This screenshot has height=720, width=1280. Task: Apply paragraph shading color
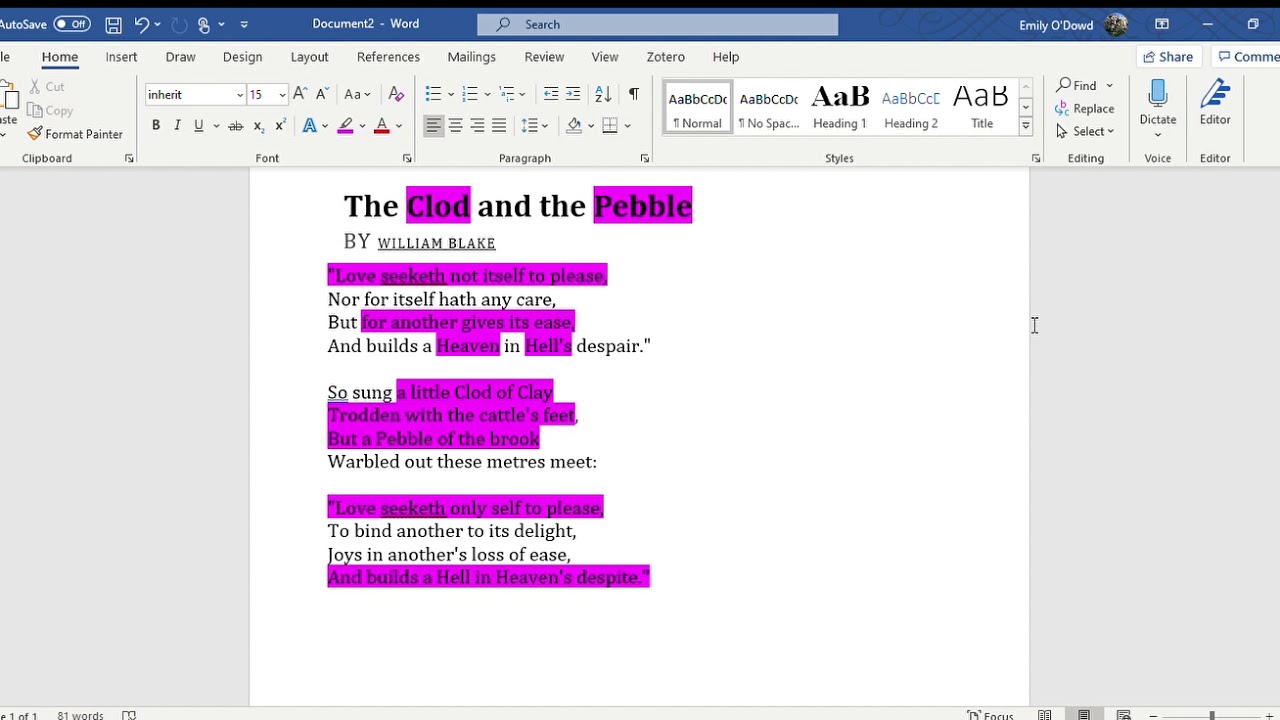tap(574, 125)
